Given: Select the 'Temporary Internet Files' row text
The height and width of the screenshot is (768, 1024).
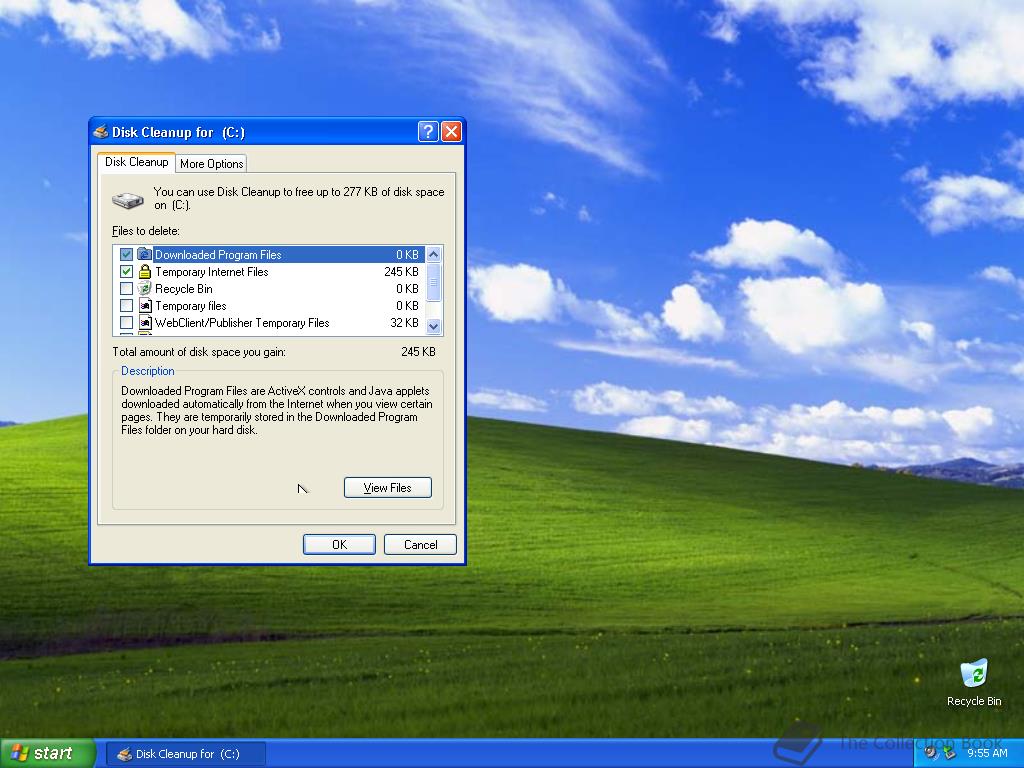Looking at the screenshot, I should tap(212, 272).
